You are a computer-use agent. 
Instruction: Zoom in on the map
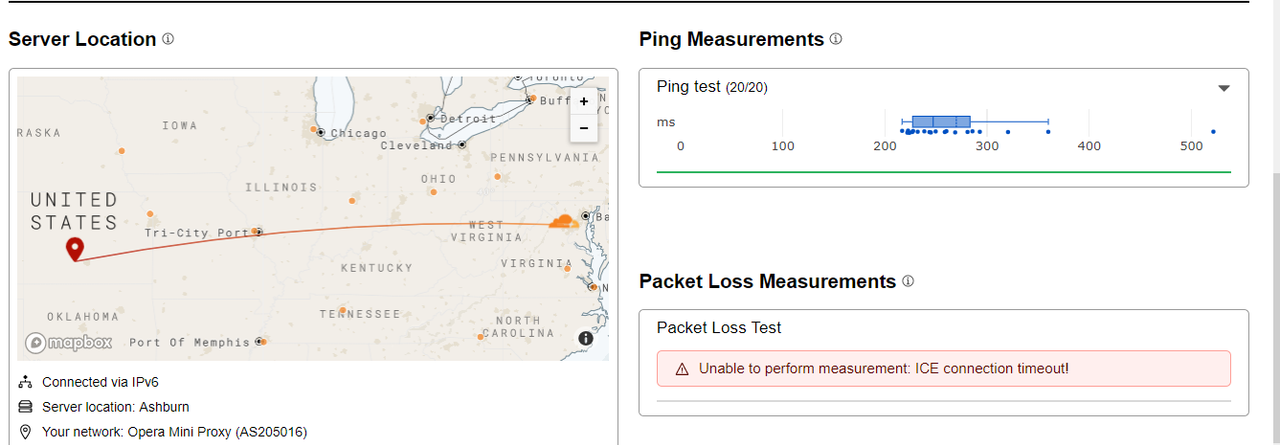[584, 101]
